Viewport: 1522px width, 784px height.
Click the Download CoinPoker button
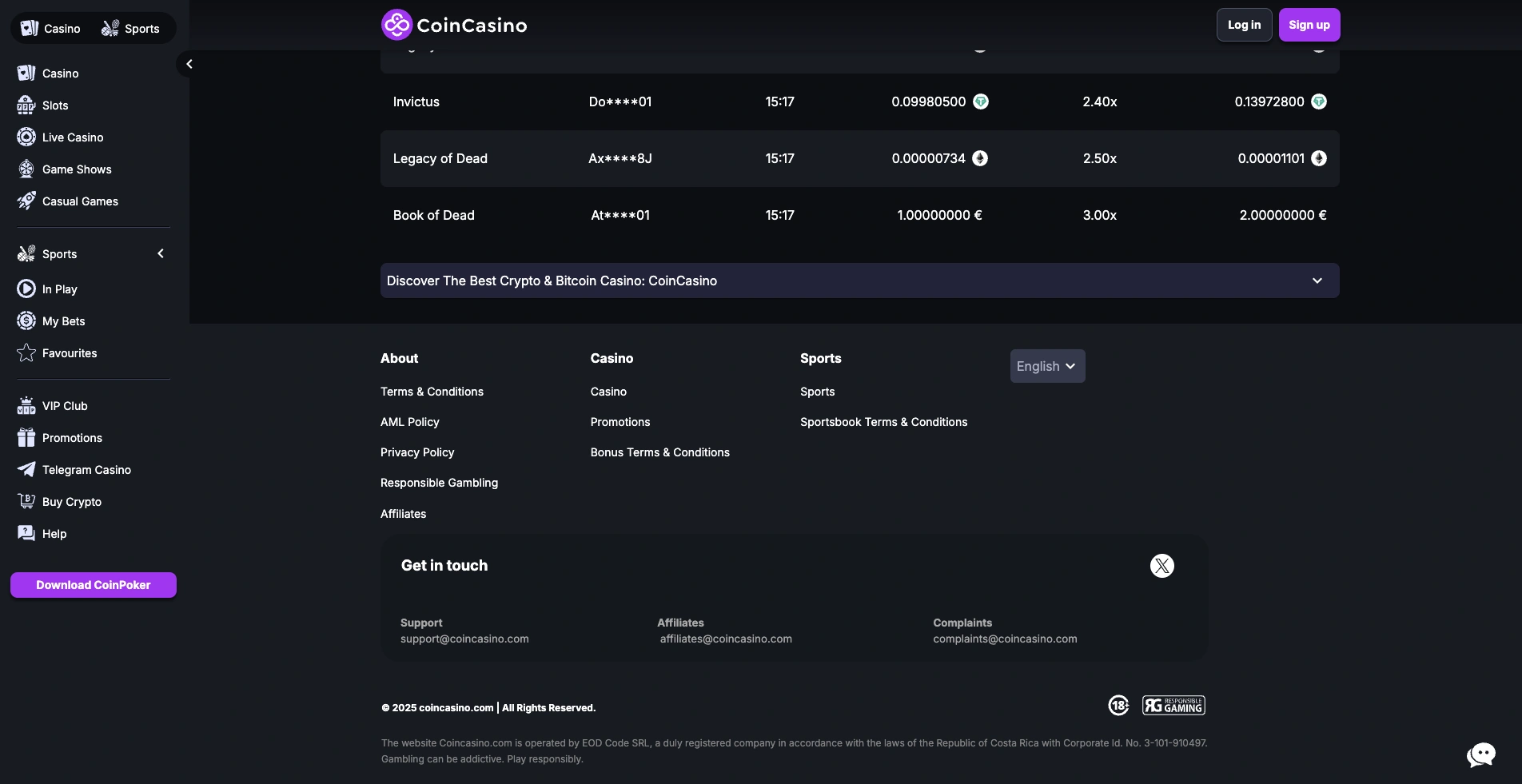tap(93, 584)
